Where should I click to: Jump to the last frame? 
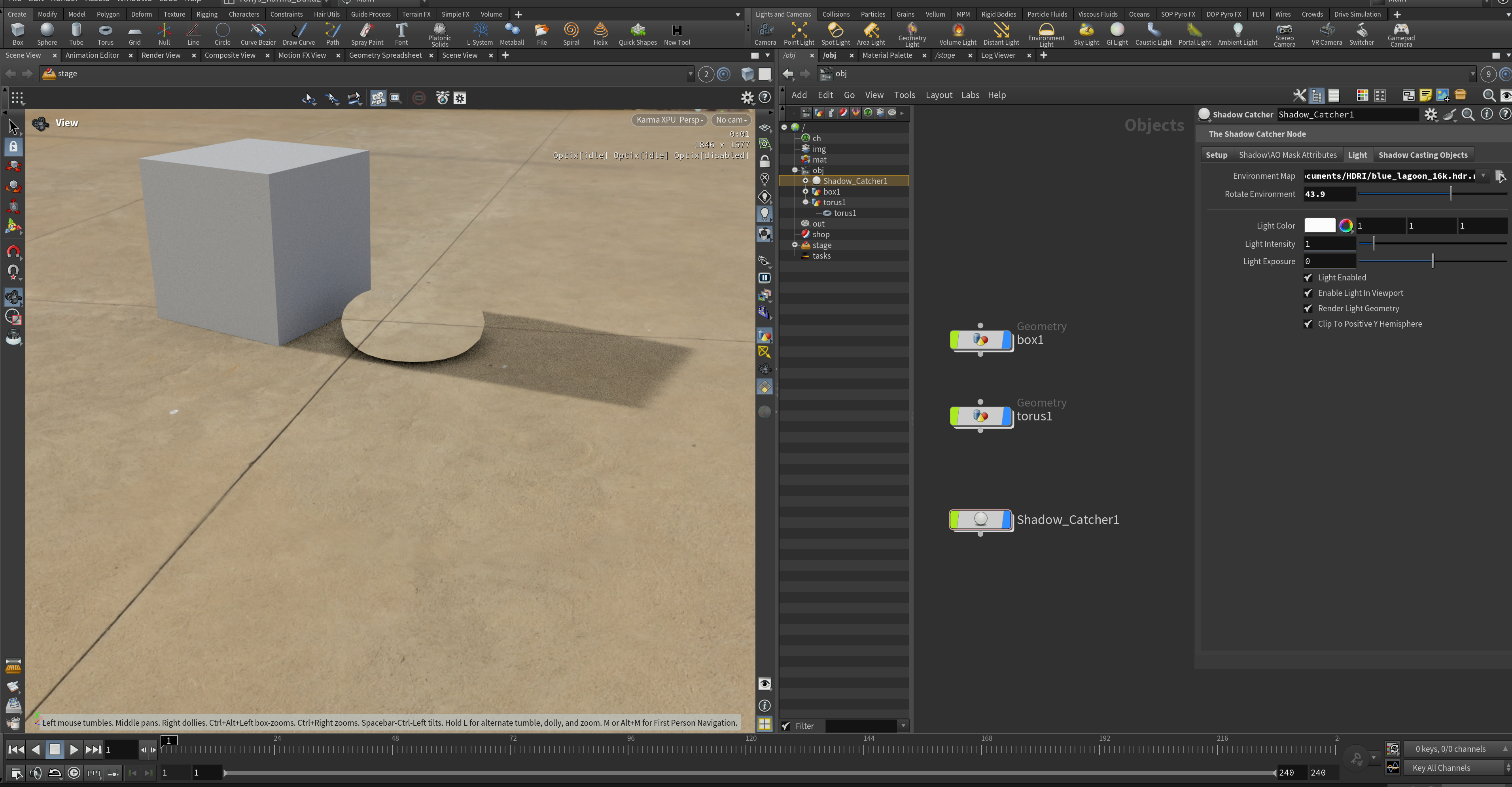93,749
